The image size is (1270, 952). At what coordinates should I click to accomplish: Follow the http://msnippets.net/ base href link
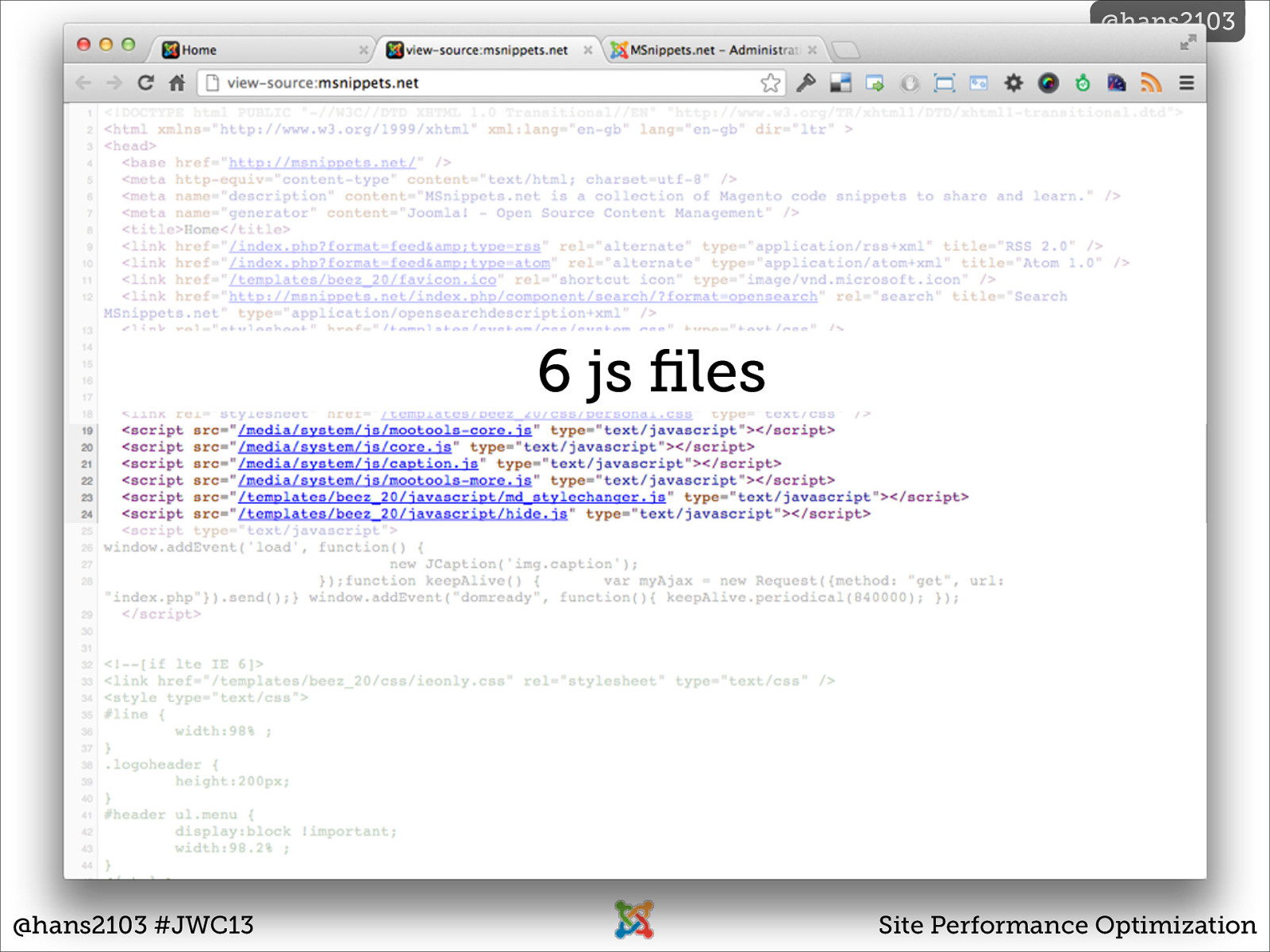point(322,163)
